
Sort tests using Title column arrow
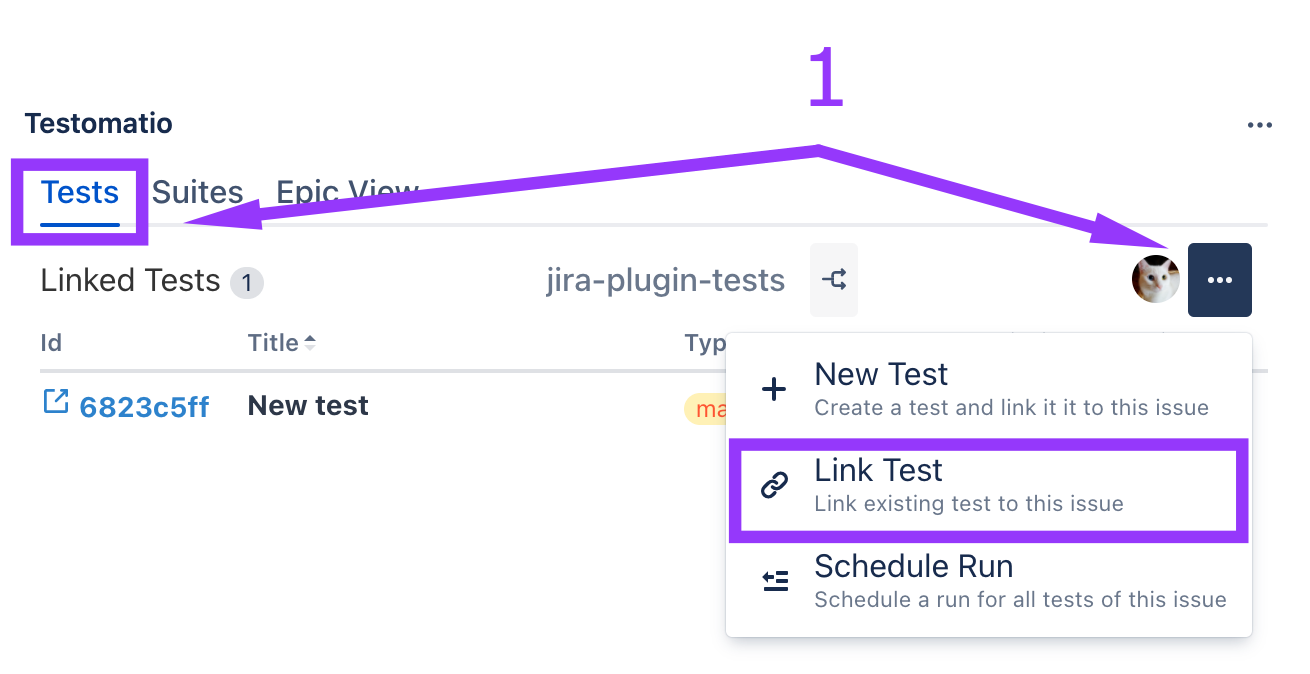pos(310,343)
